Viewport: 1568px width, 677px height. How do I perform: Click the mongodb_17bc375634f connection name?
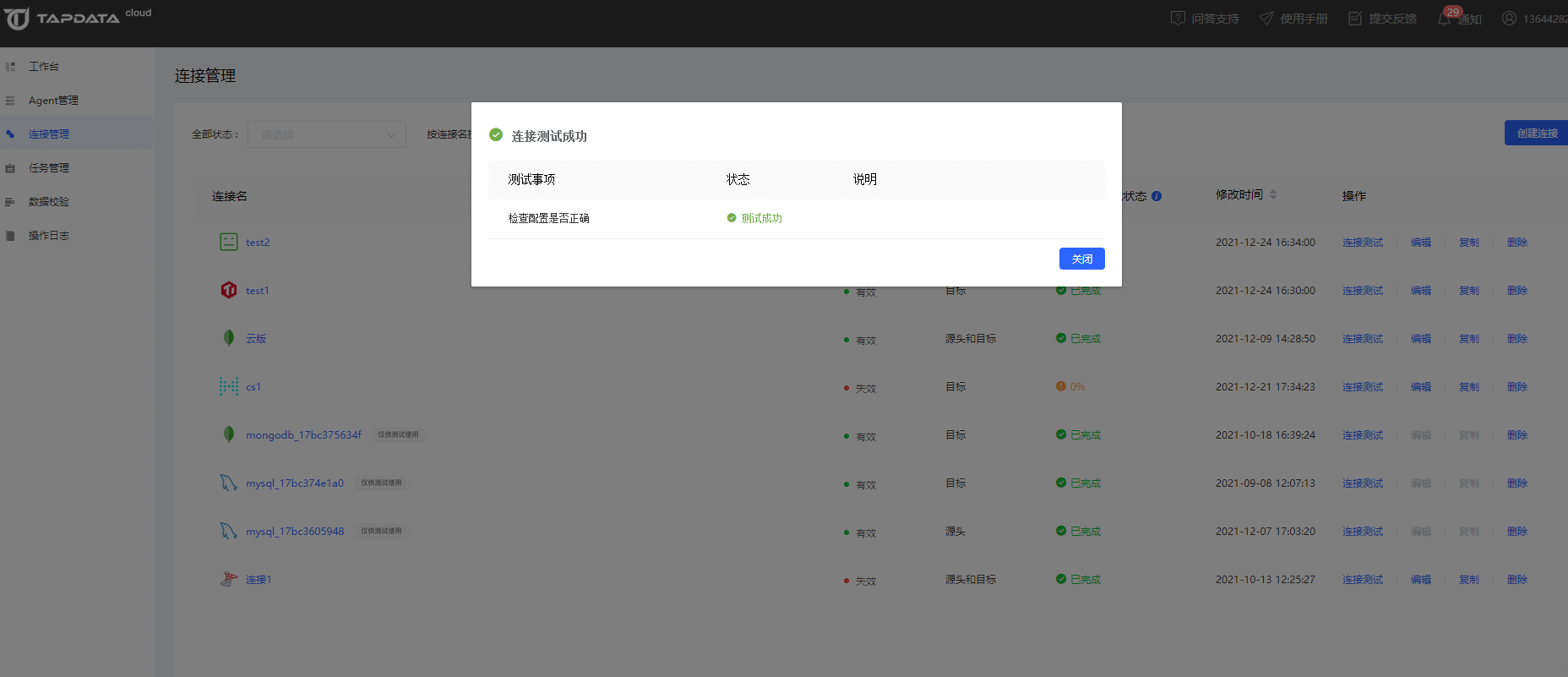pos(303,435)
